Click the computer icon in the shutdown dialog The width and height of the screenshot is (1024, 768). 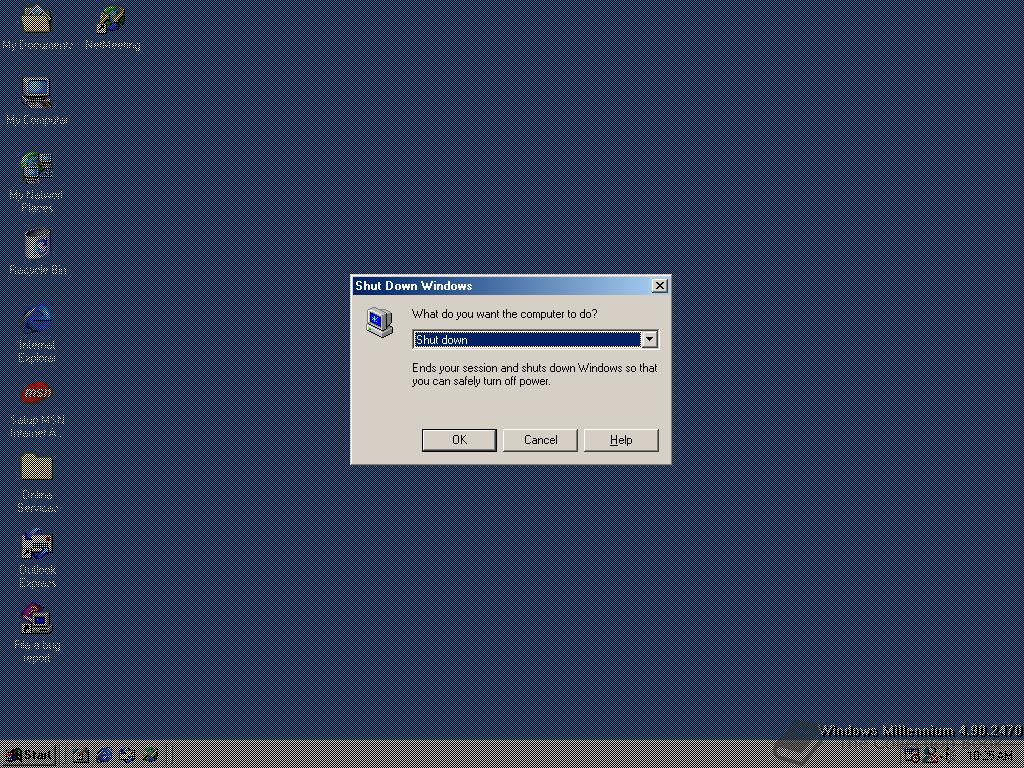pos(379,322)
